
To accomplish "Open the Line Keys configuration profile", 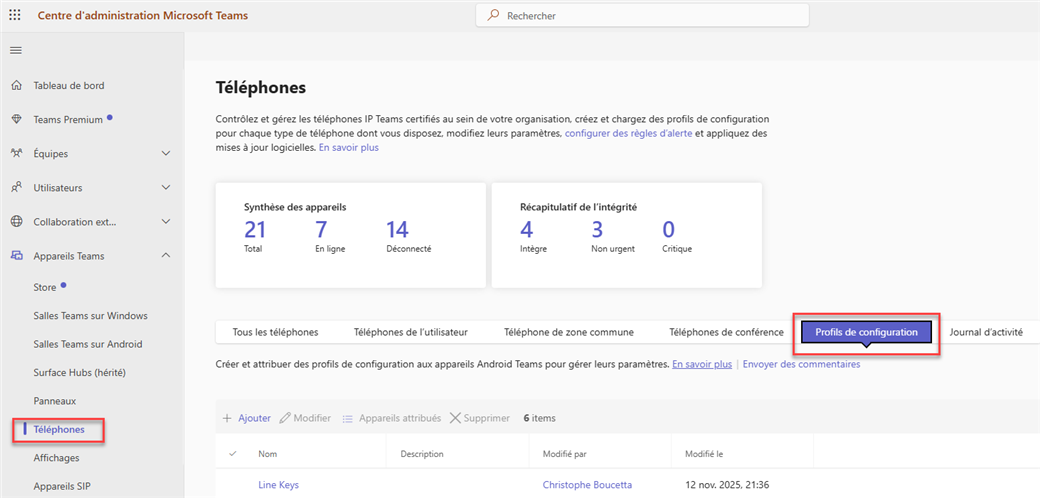I will [x=278, y=485].
